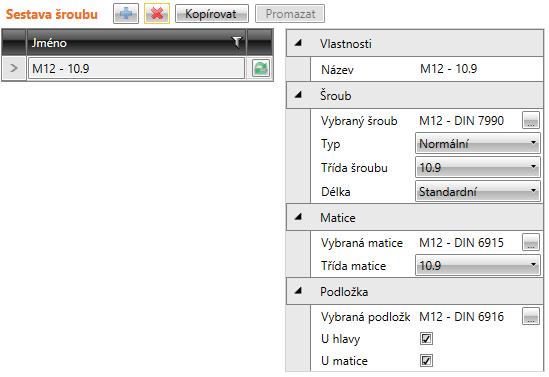Click the Třída šroubu property label
549x377 pixels.
[354, 168]
